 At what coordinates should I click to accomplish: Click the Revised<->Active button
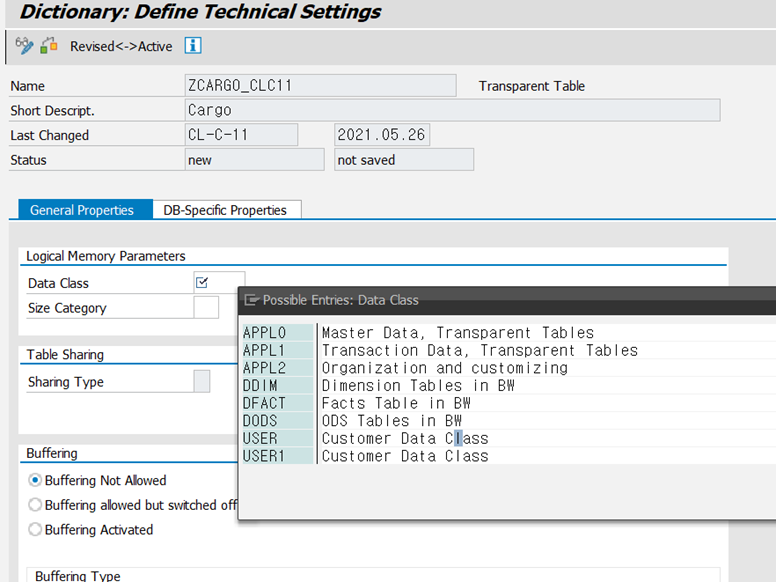121,46
